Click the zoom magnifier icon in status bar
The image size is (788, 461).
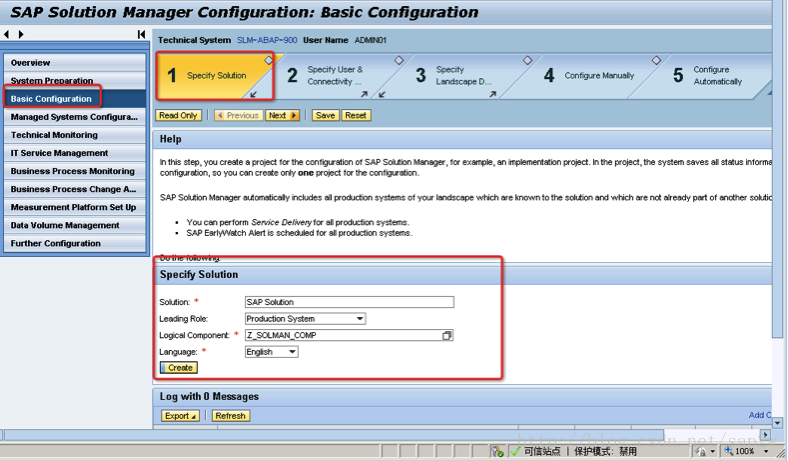click(x=728, y=451)
